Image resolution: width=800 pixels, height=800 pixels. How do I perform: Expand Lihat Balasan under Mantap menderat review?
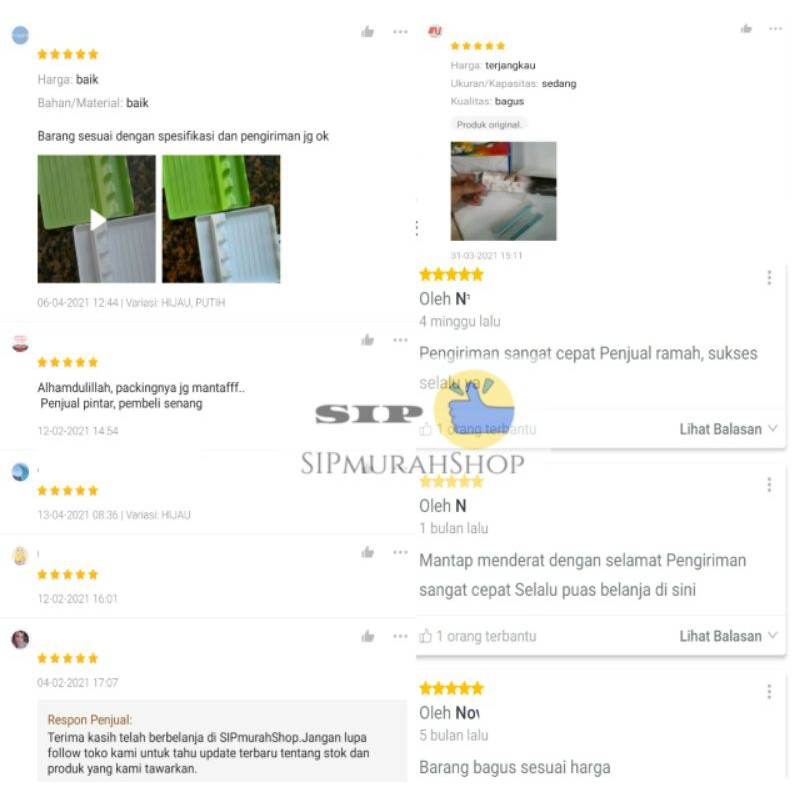(728, 636)
